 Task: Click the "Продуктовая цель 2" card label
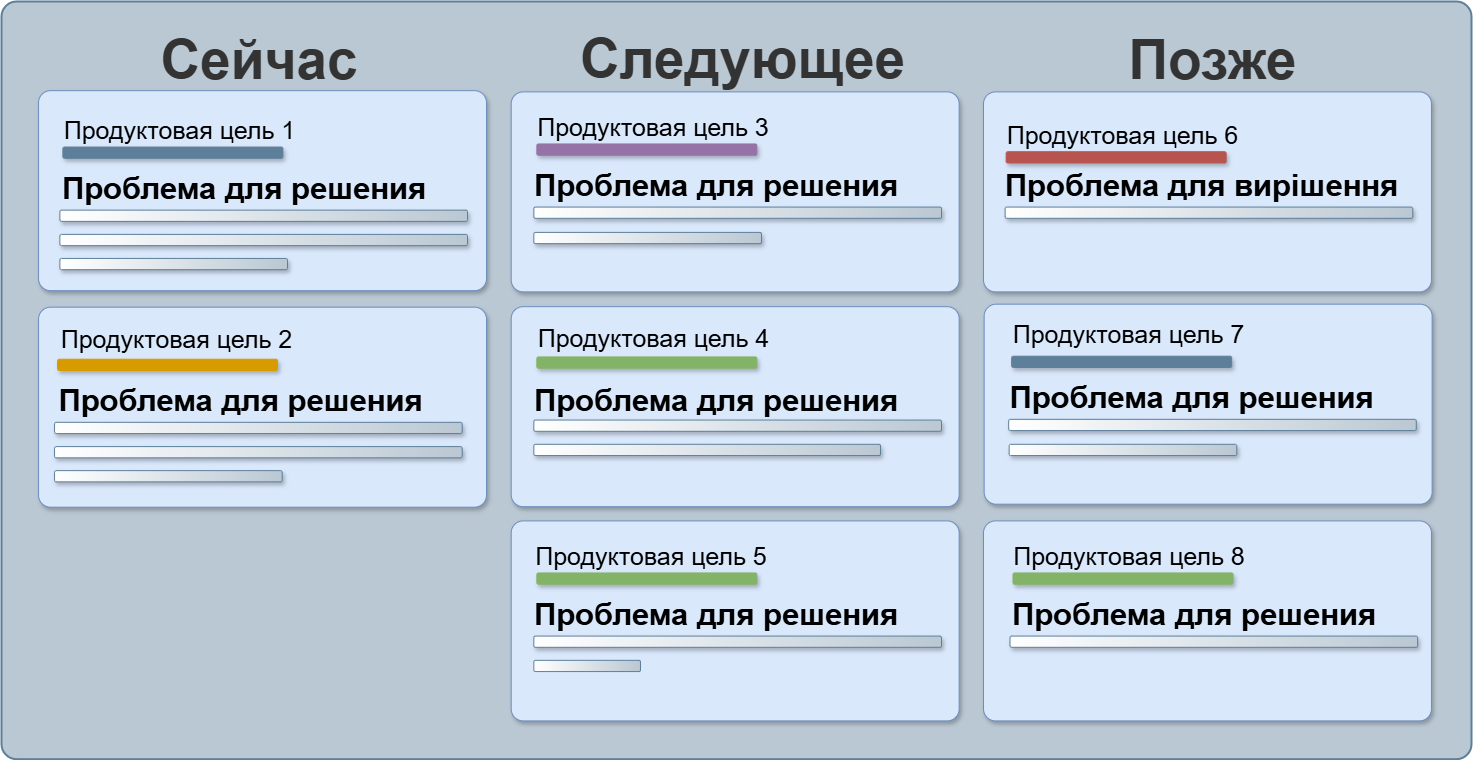[x=176, y=340]
